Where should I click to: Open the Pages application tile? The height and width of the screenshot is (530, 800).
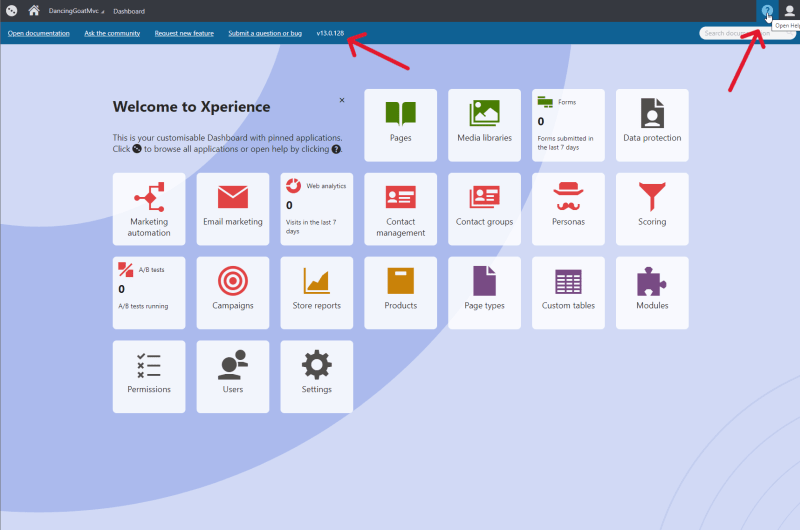point(401,125)
